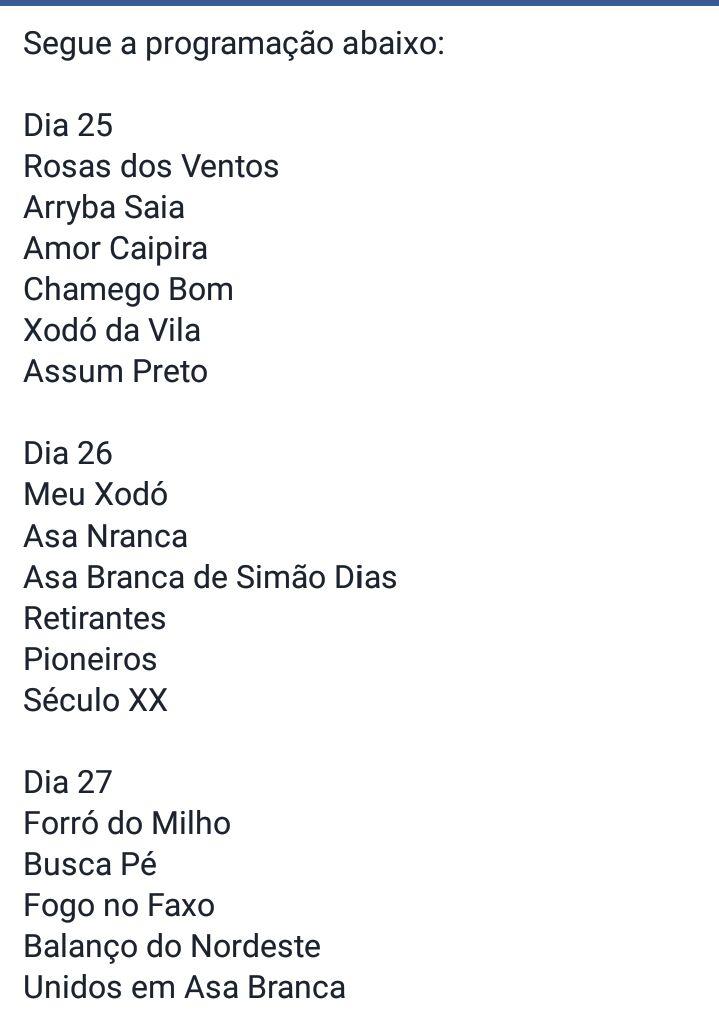Click the 'Chamego Bom' entry

(128, 290)
